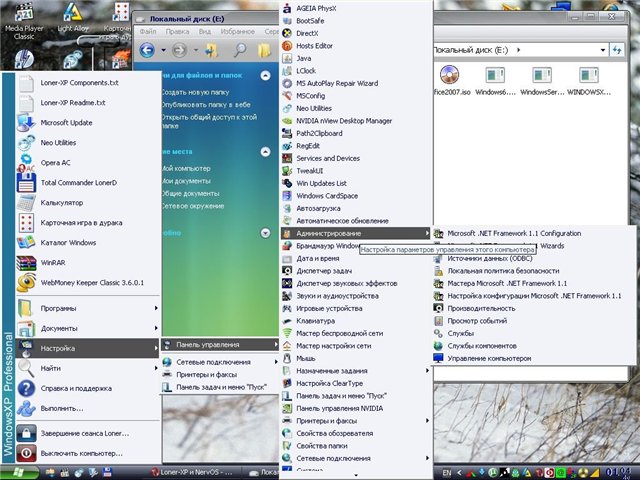Click the Up folder toolbar icon
640x480 pixels.
[x=211, y=50]
